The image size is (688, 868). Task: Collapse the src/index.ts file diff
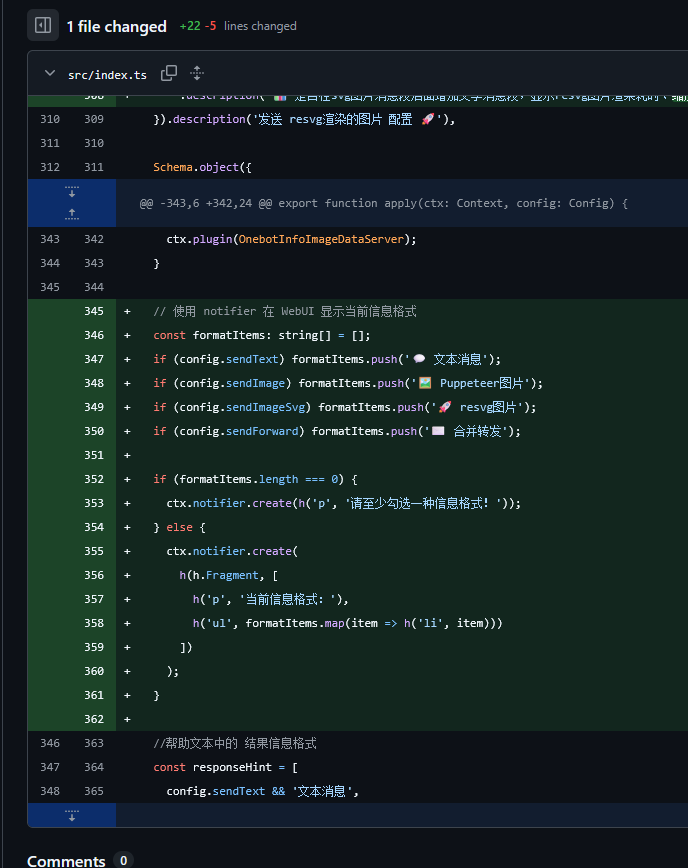[x=50, y=73]
